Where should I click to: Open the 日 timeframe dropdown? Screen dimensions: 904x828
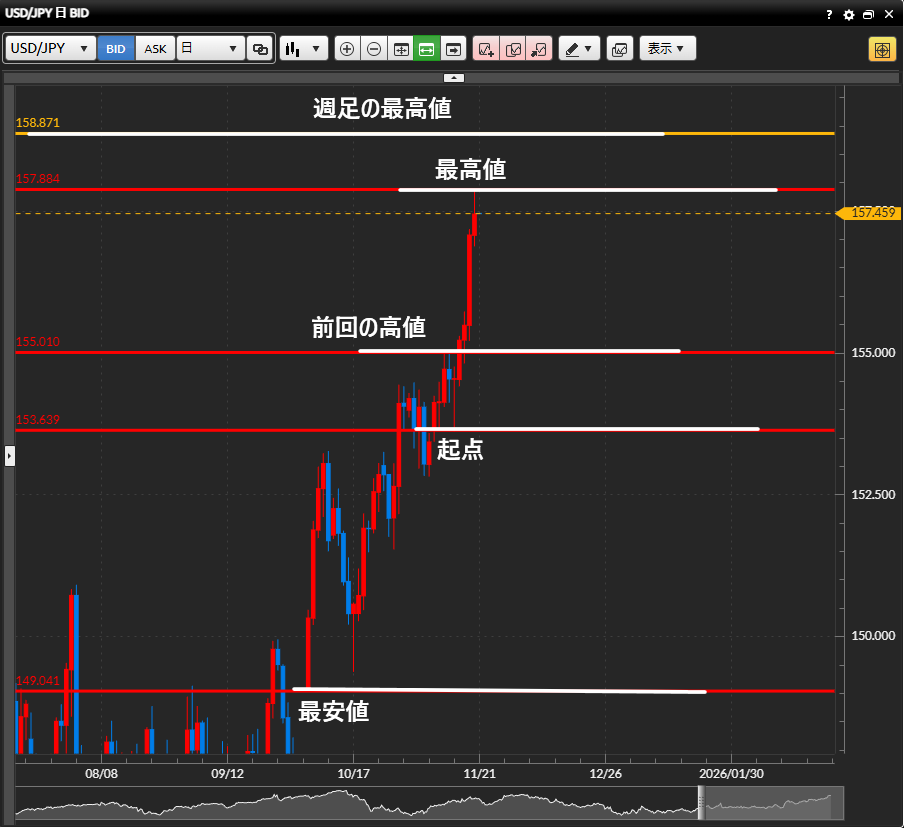click(x=210, y=49)
